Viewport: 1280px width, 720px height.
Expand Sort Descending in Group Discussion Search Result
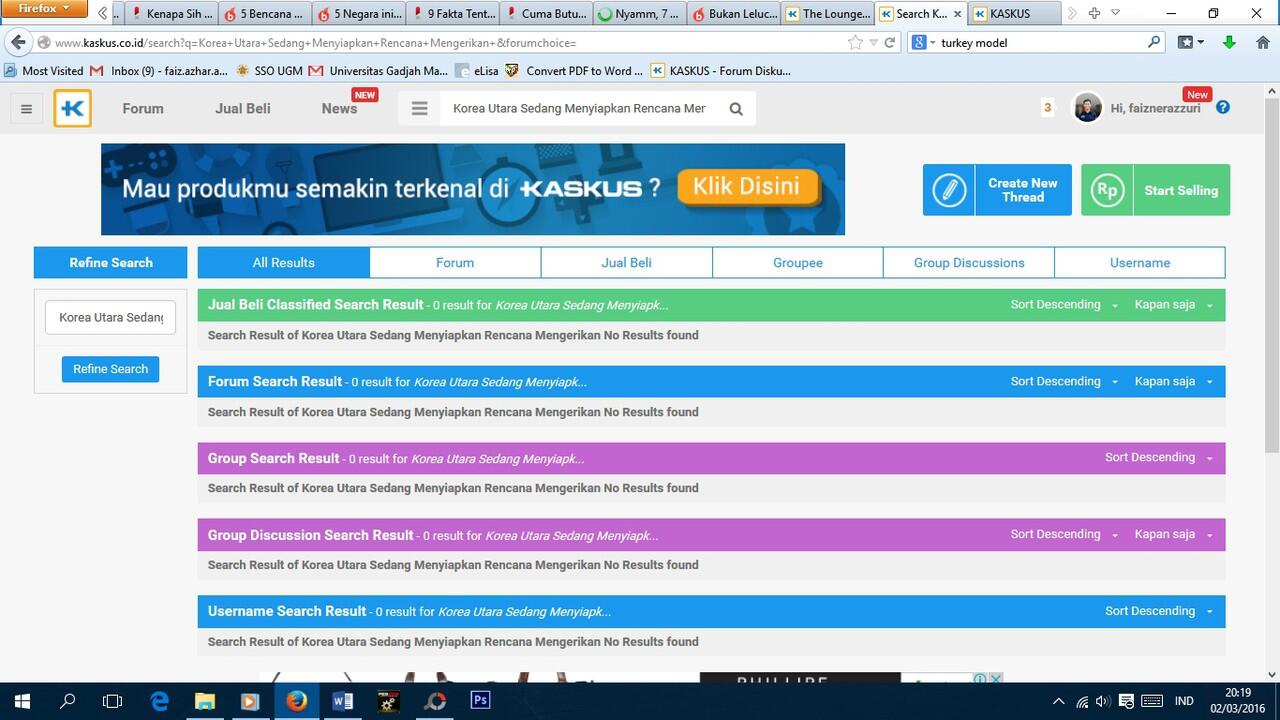pos(1064,534)
